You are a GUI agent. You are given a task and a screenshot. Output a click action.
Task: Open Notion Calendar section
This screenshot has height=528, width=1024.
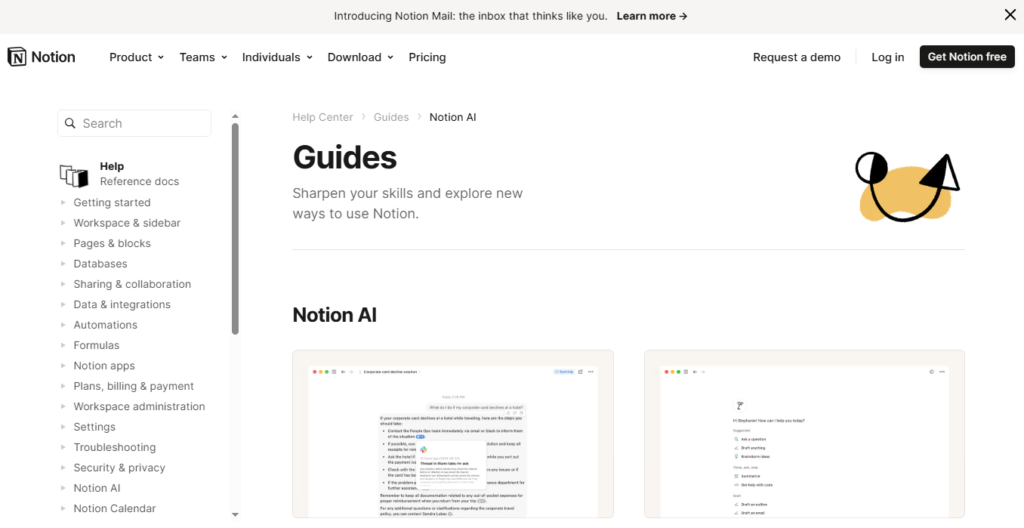(x=114, y=508)
